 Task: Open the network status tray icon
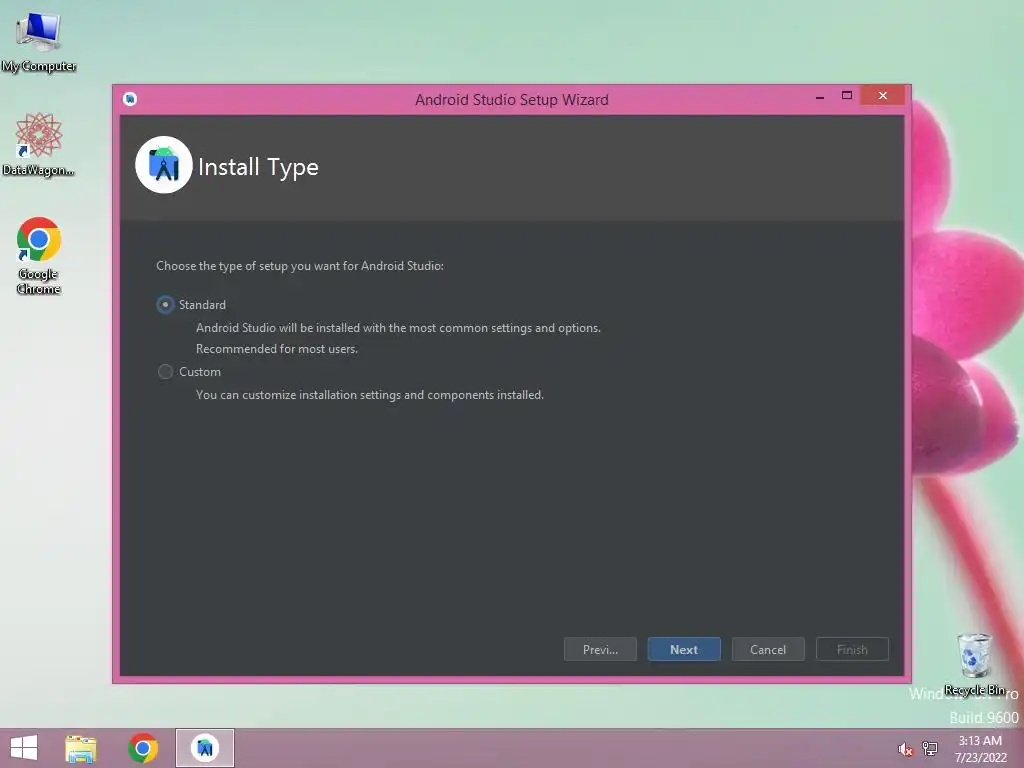tap(930, 748)
